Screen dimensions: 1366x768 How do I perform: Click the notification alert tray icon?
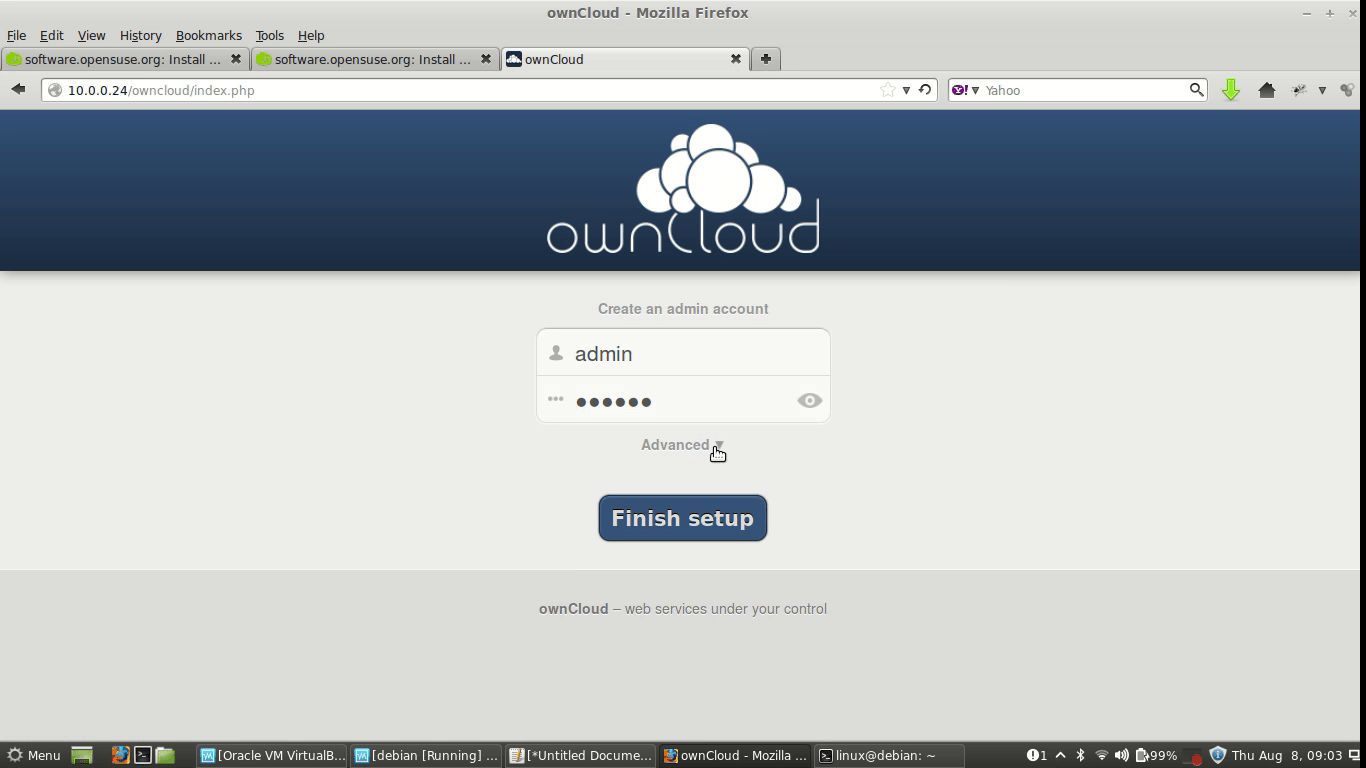pyautogui.click(x=1037, y=755)
